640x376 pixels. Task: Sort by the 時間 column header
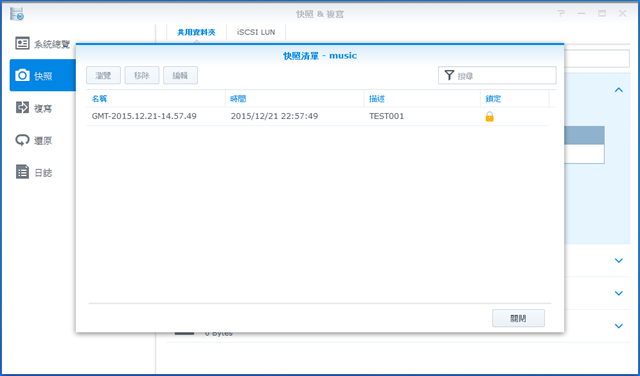pos(294,99)
